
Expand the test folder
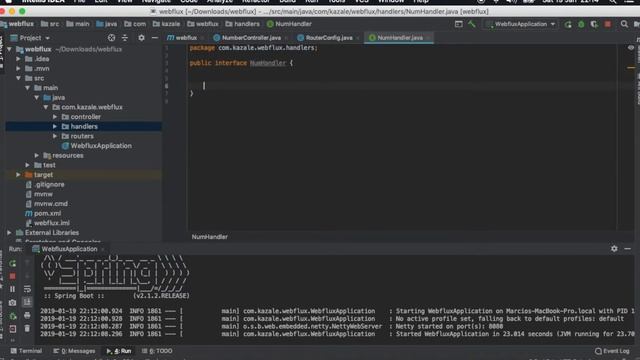(x=27, y=165)
